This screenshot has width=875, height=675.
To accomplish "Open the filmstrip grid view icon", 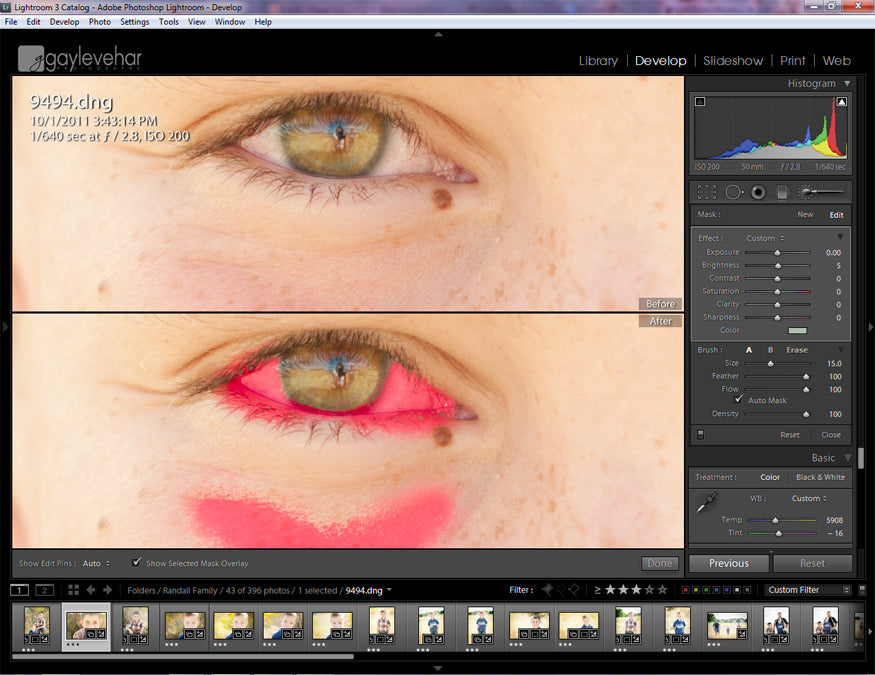I will coord(73,590).
